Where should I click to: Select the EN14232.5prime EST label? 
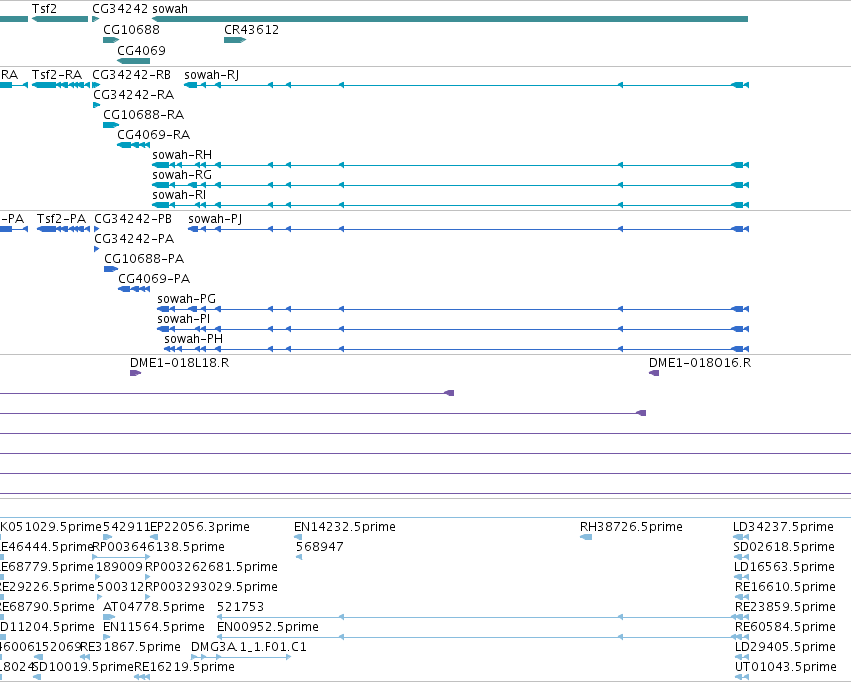pos(345,527)
